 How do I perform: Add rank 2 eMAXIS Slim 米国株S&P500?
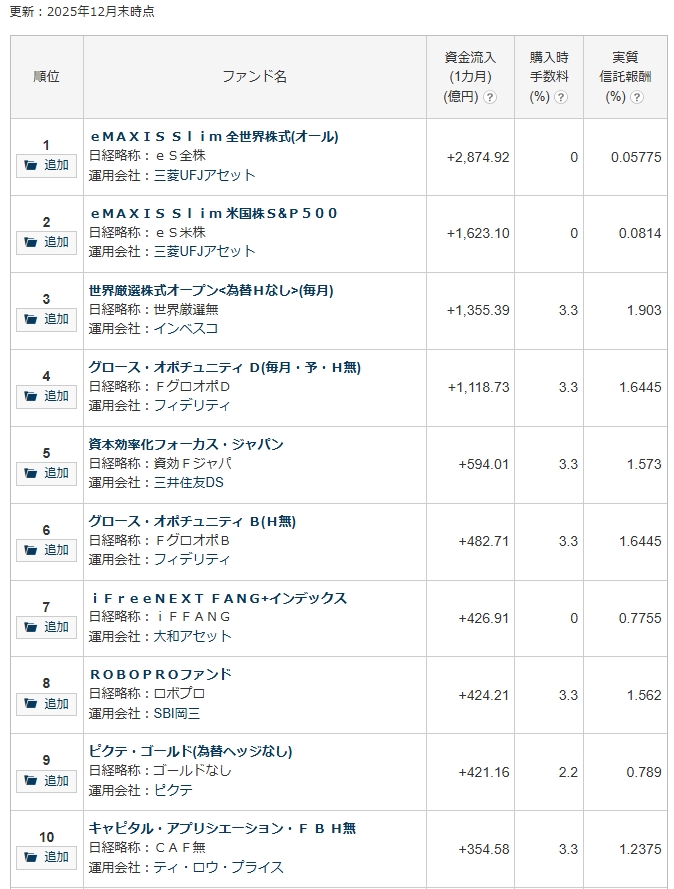(46, 243)
